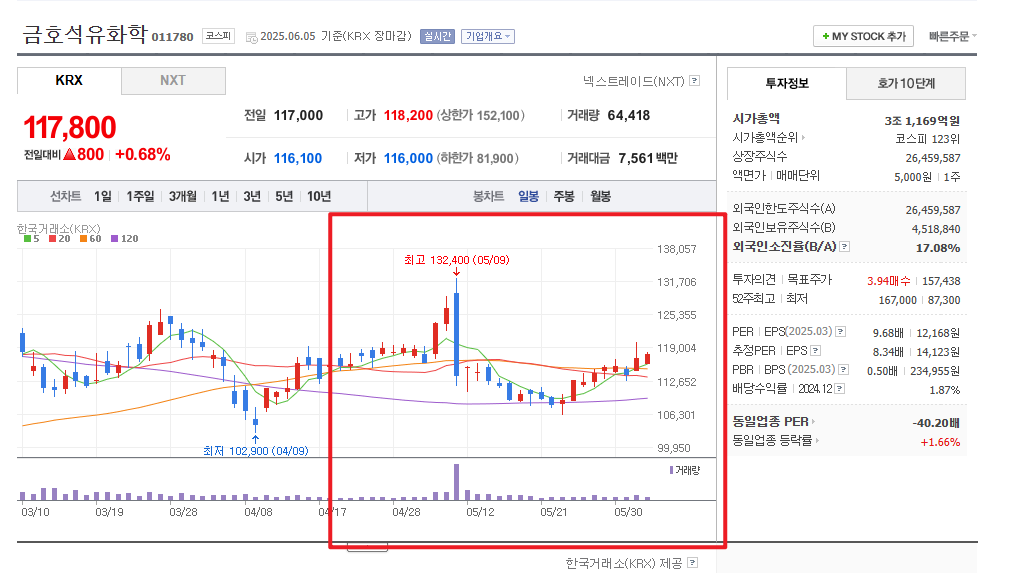Select the 투자정보 tab
Screen dimensions: 1017x573
tap(787, 83)
